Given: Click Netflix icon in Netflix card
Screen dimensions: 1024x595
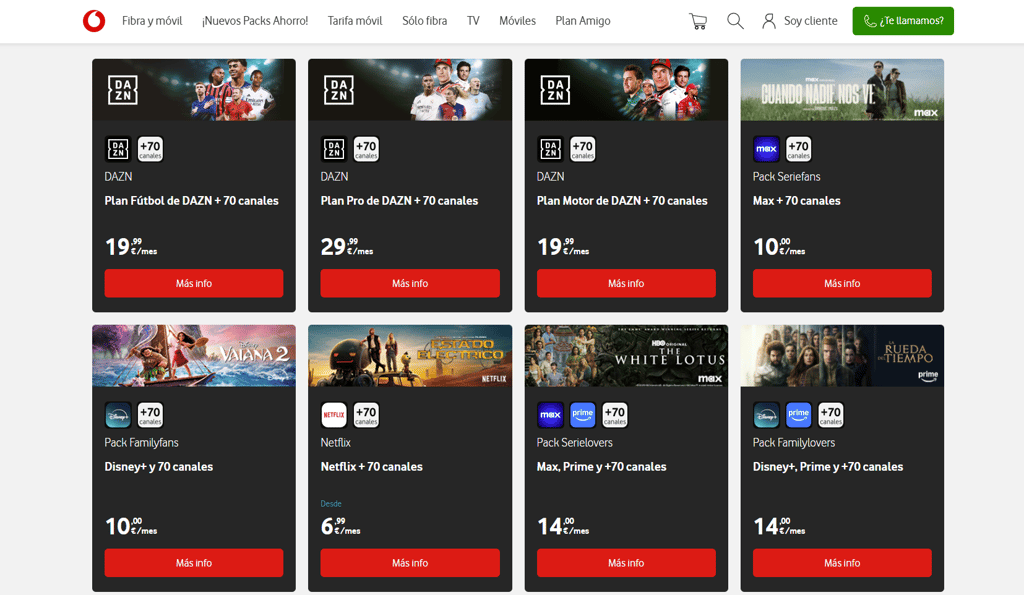Looking at the screenshot, I should (x=334, y=415).
